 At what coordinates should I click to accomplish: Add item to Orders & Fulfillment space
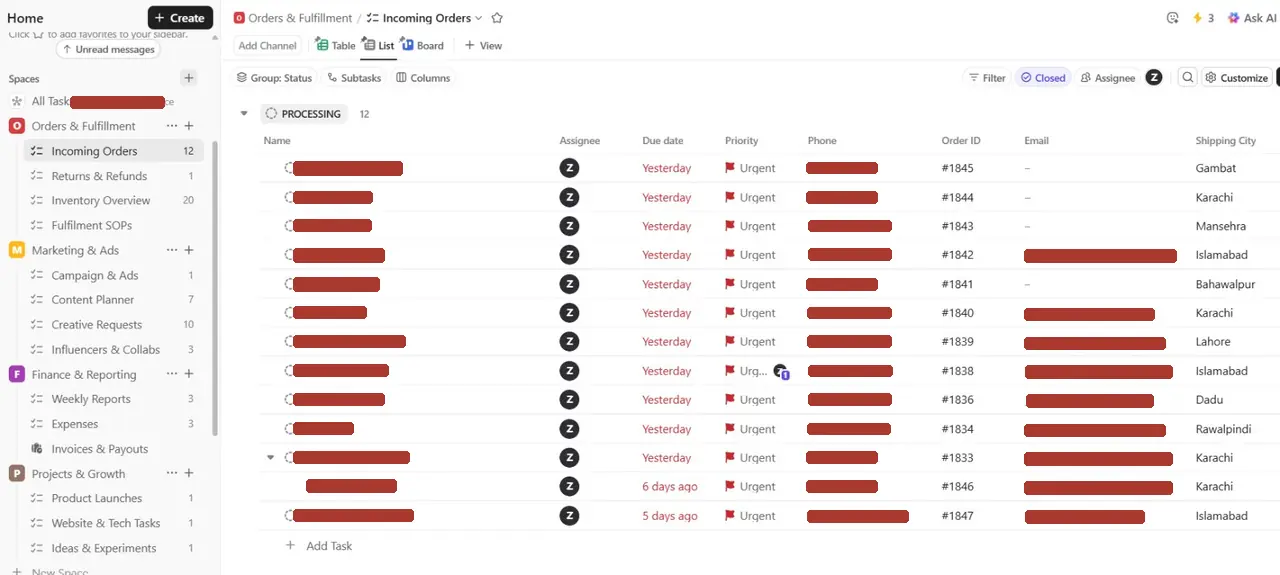click(x=189, y=126)
